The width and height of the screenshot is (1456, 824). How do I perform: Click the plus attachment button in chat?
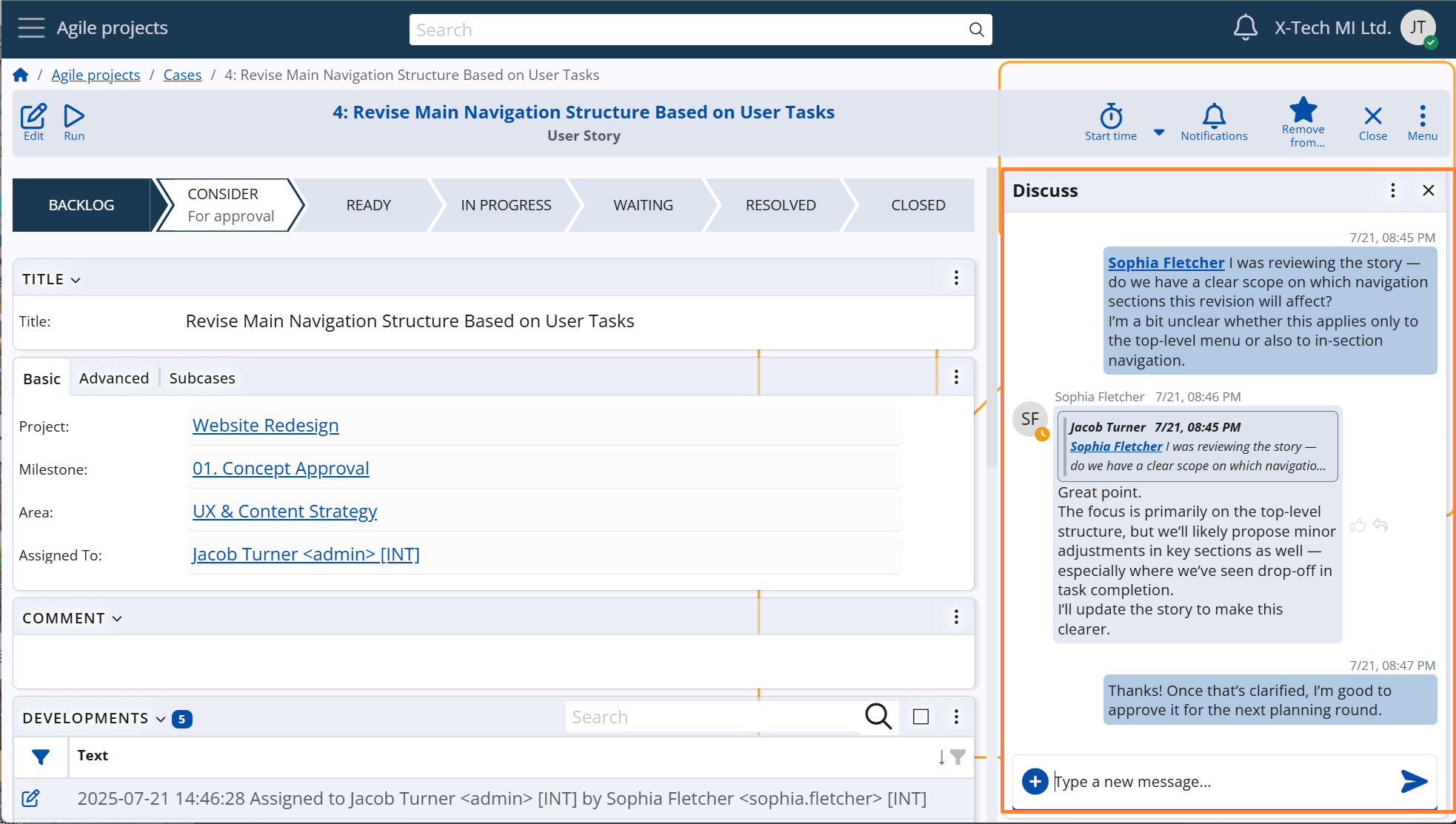(x=1034, y=781)
